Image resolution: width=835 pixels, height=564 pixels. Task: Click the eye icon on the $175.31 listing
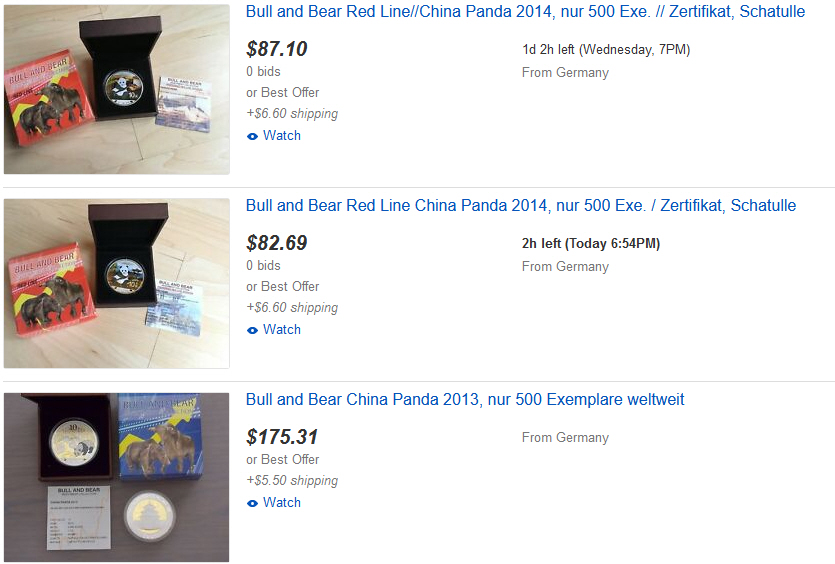[x=252, y=503]
